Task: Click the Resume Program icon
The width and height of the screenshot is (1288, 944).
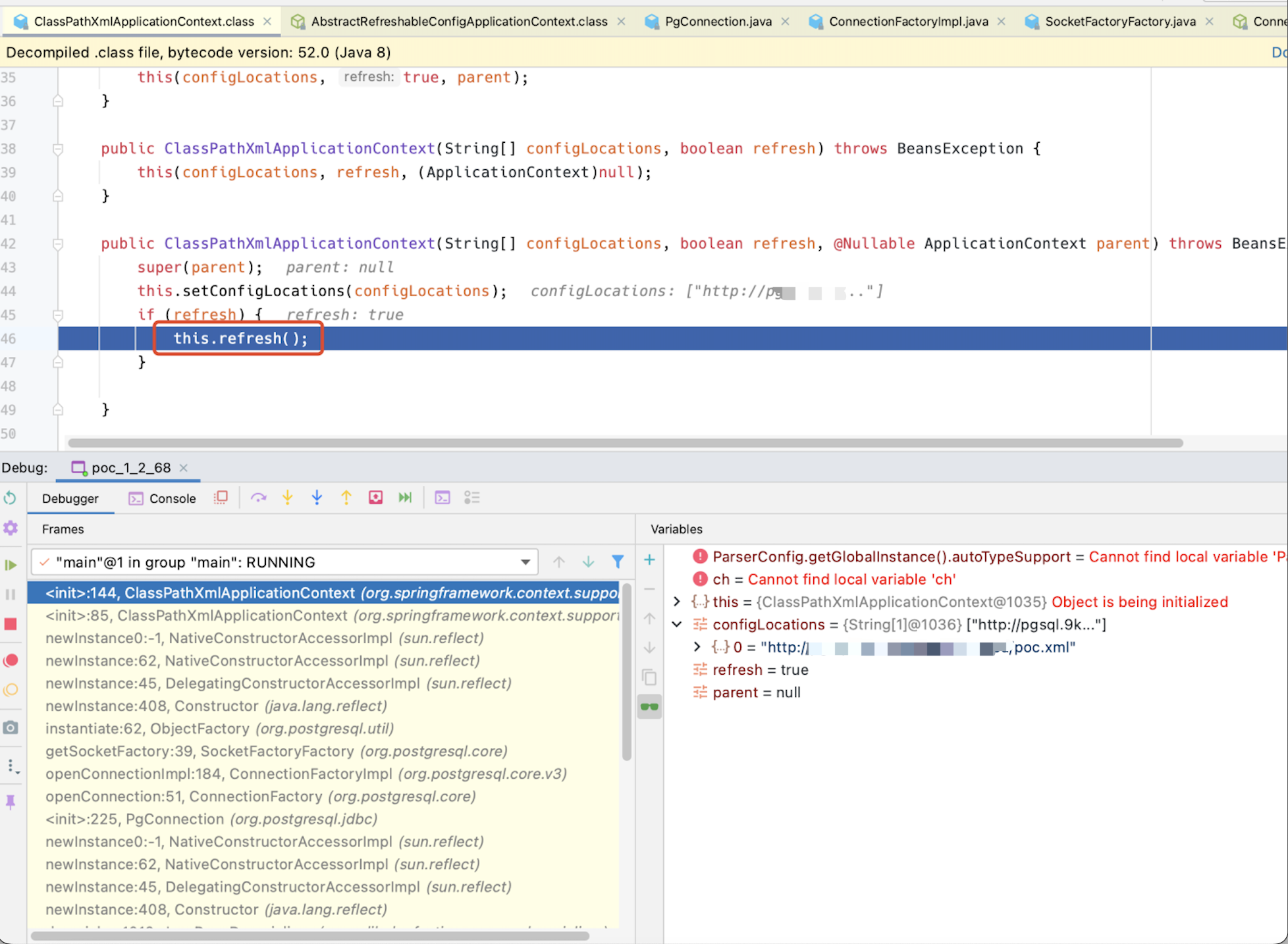Action: pos(11,565)
